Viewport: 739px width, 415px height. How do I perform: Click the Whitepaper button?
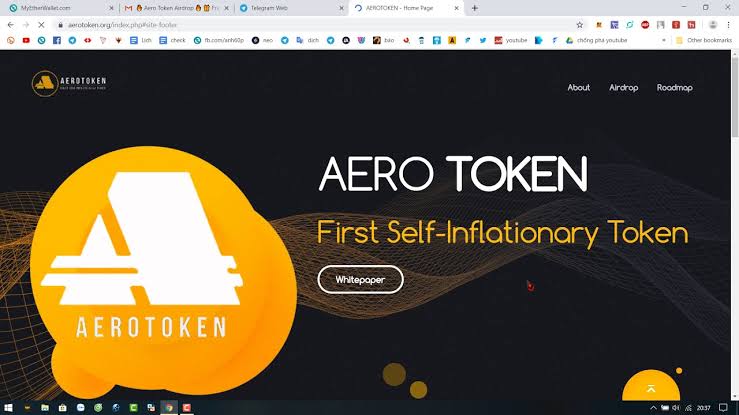click(361, 280)
